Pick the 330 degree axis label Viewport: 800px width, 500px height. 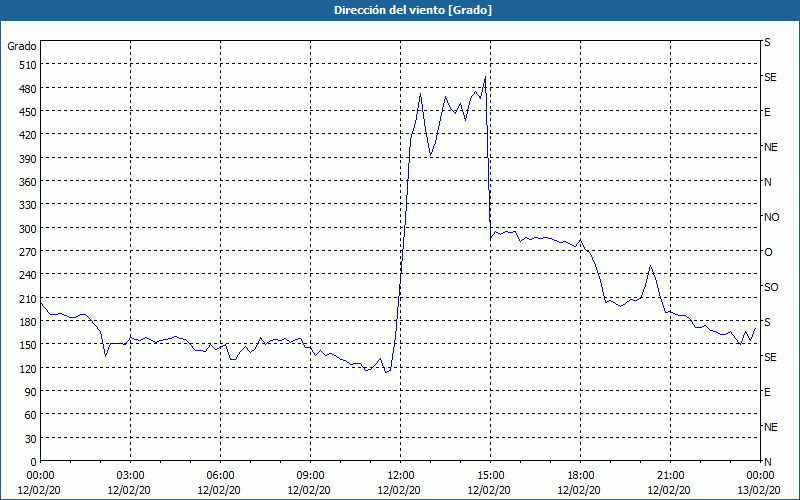(28, 205)
